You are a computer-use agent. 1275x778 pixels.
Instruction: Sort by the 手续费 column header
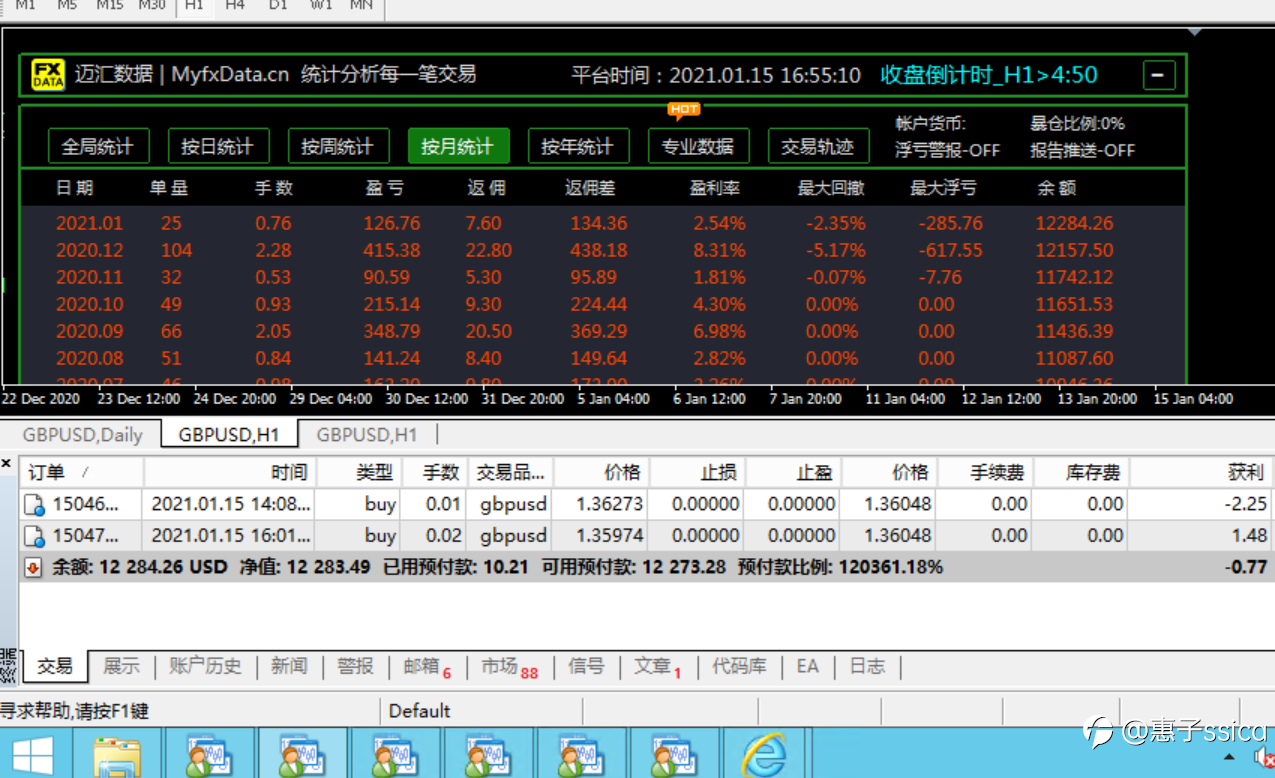click(x=985, y=472)
